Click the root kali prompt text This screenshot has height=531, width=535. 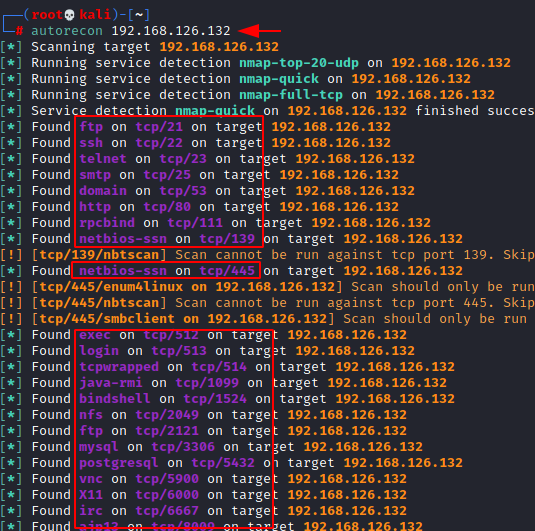click(71, 15)
